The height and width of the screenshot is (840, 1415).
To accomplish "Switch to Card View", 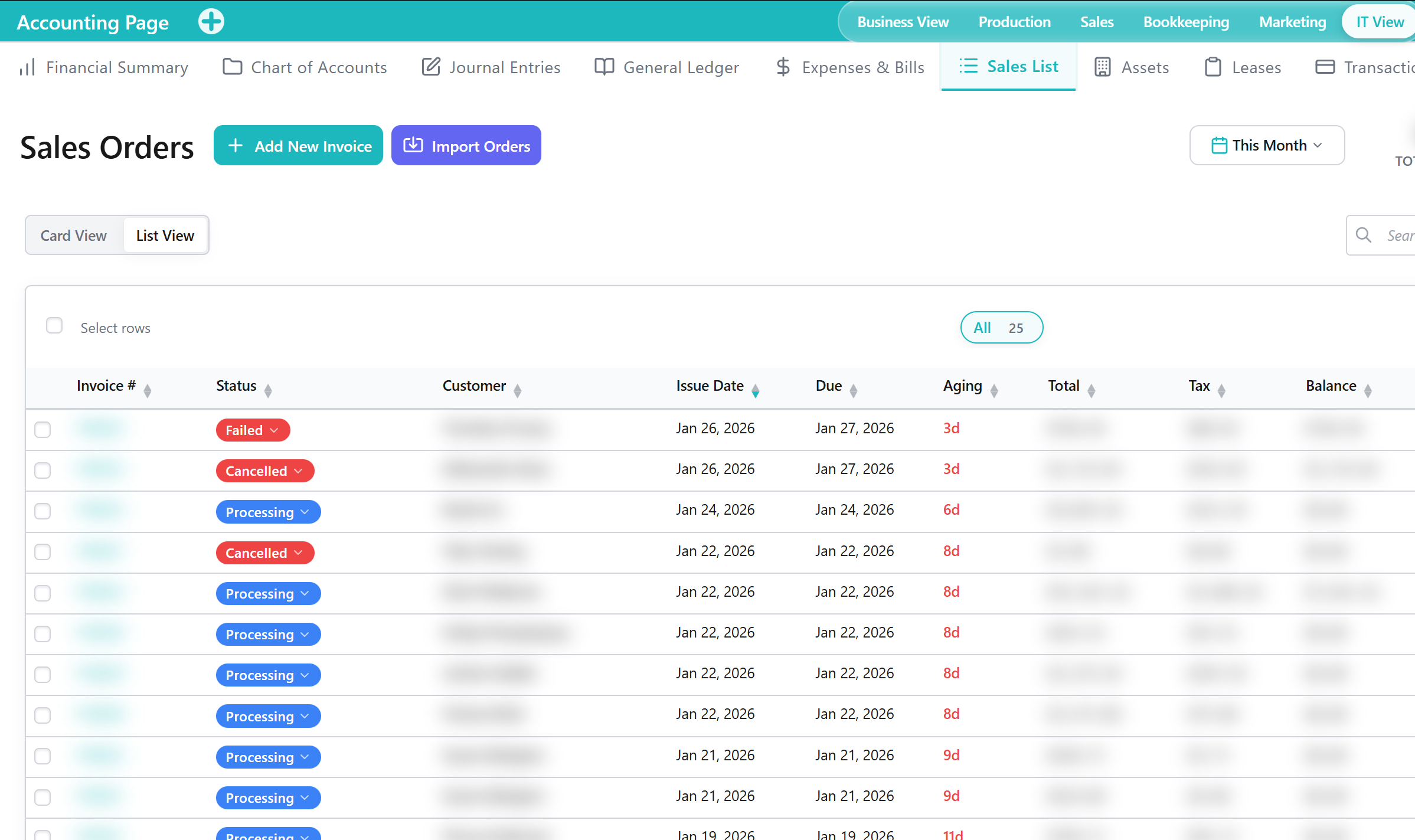I will (74, 236).
